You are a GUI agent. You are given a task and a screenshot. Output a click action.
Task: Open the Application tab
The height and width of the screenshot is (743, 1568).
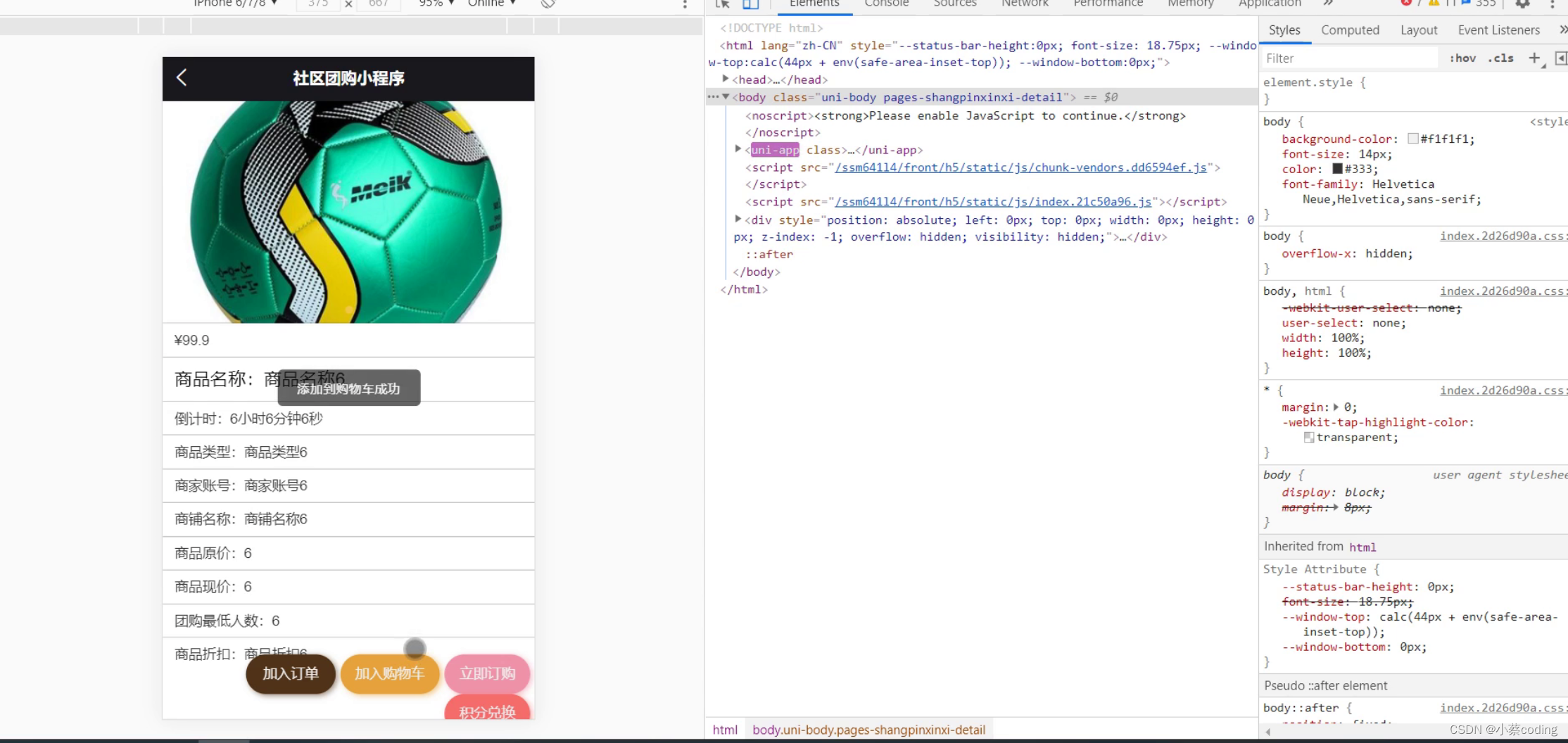click(x=1270, y=4)
